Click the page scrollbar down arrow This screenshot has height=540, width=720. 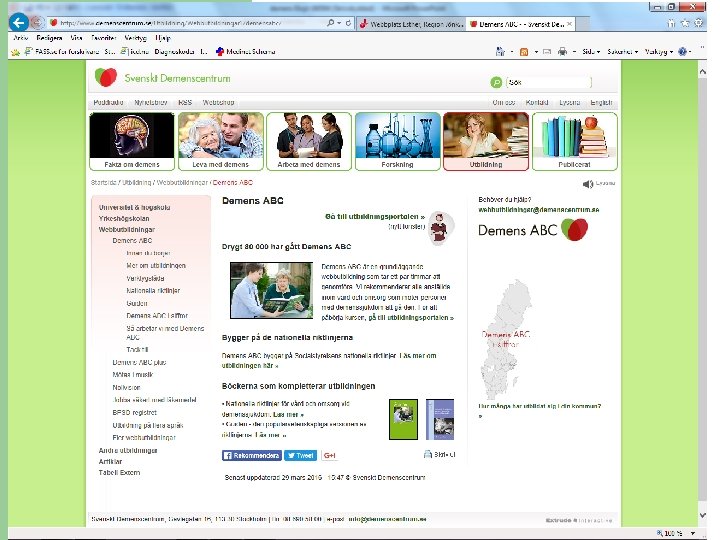(703, 515)
